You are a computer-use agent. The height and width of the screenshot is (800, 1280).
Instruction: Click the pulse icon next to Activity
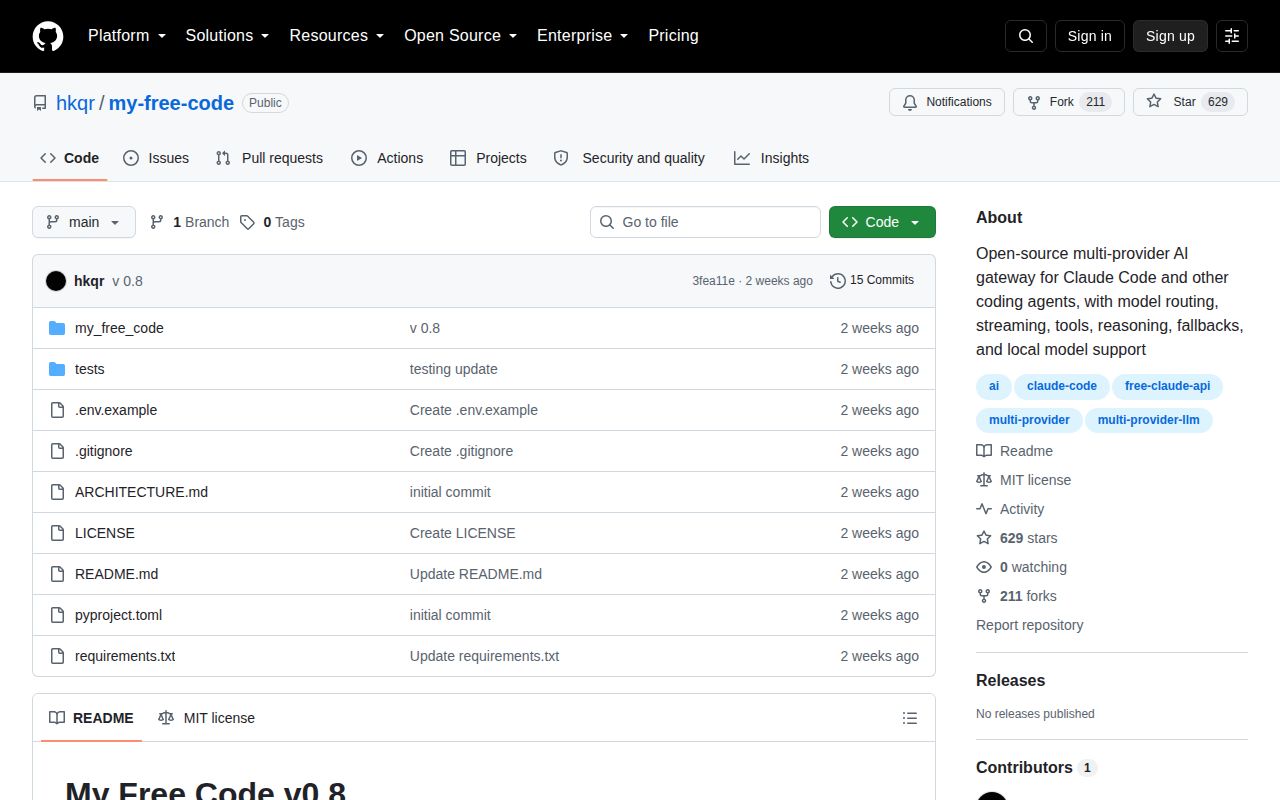[x=984, y=509]
